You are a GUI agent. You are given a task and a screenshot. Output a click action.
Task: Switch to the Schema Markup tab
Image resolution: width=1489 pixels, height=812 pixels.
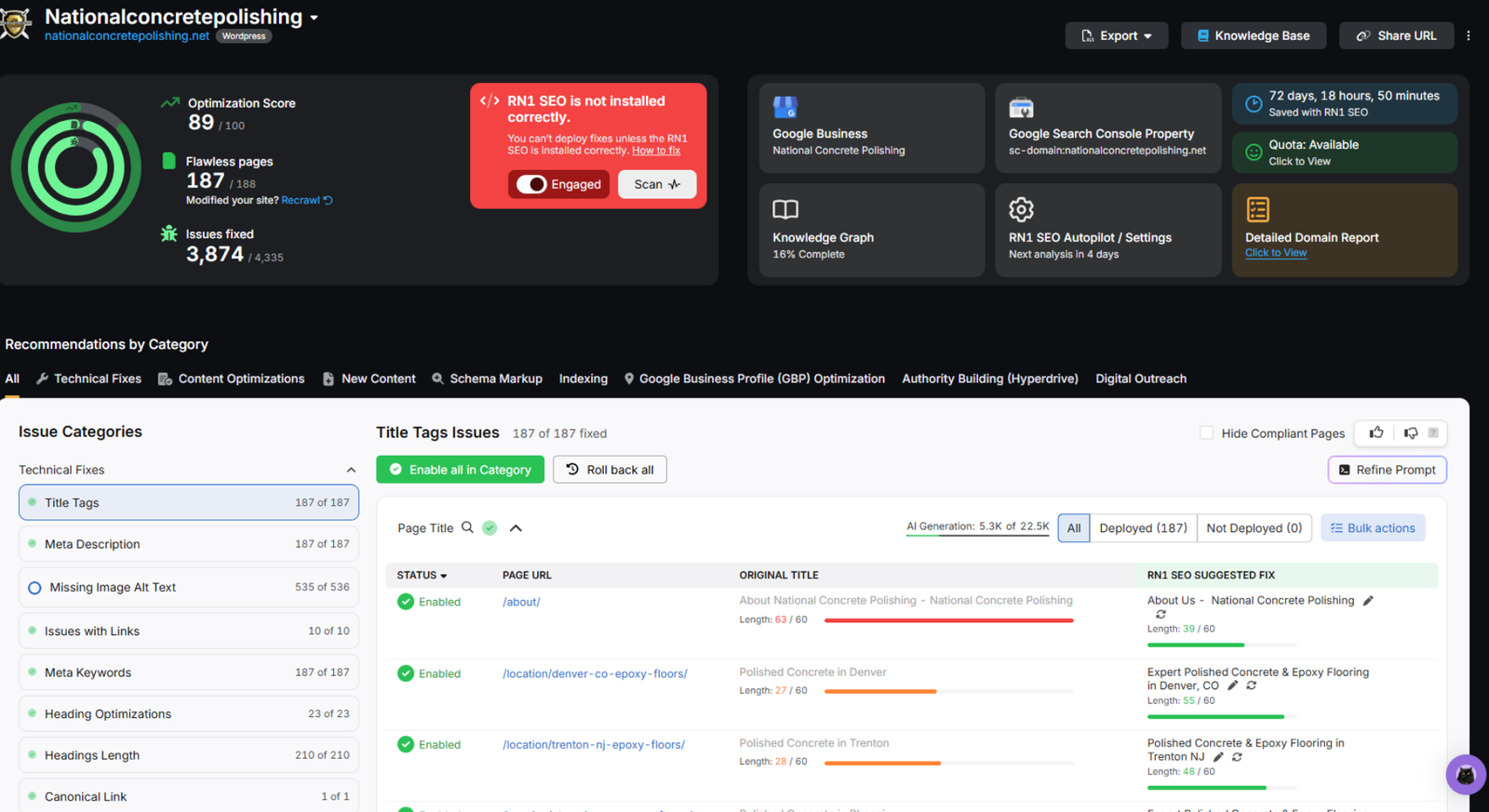pyautogui.click(x=487, y=379)
